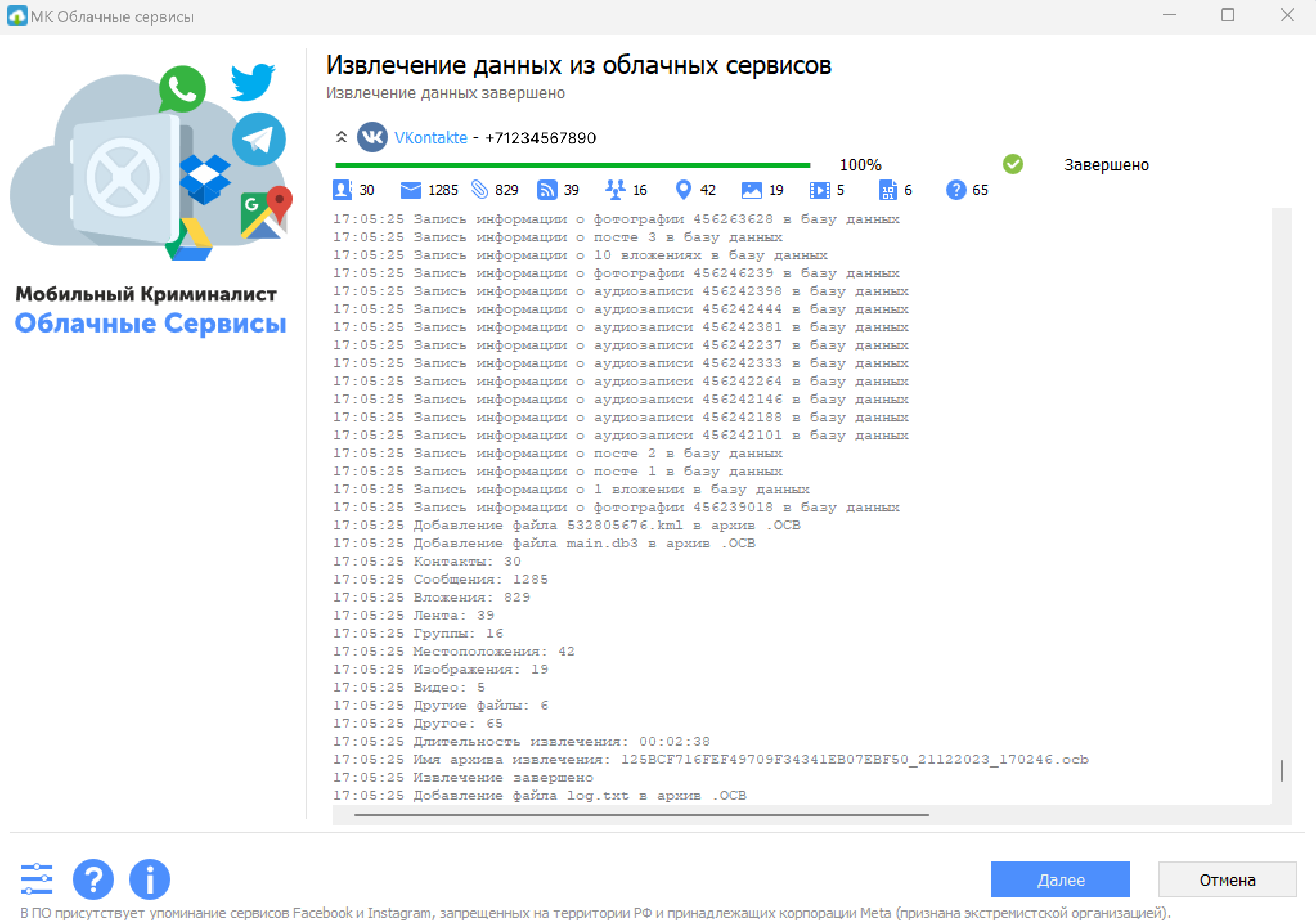Click the messages envelope icon

pos(410,190)
